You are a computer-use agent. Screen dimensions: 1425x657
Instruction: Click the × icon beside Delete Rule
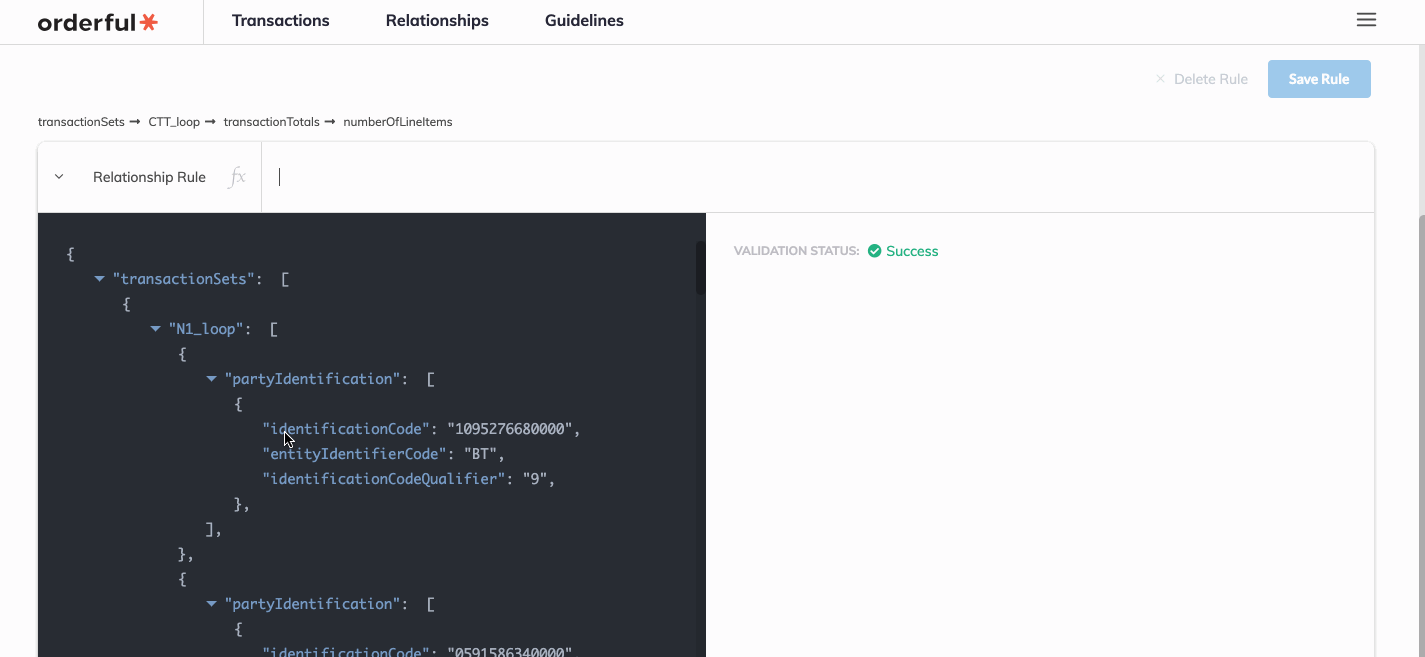1160,78
